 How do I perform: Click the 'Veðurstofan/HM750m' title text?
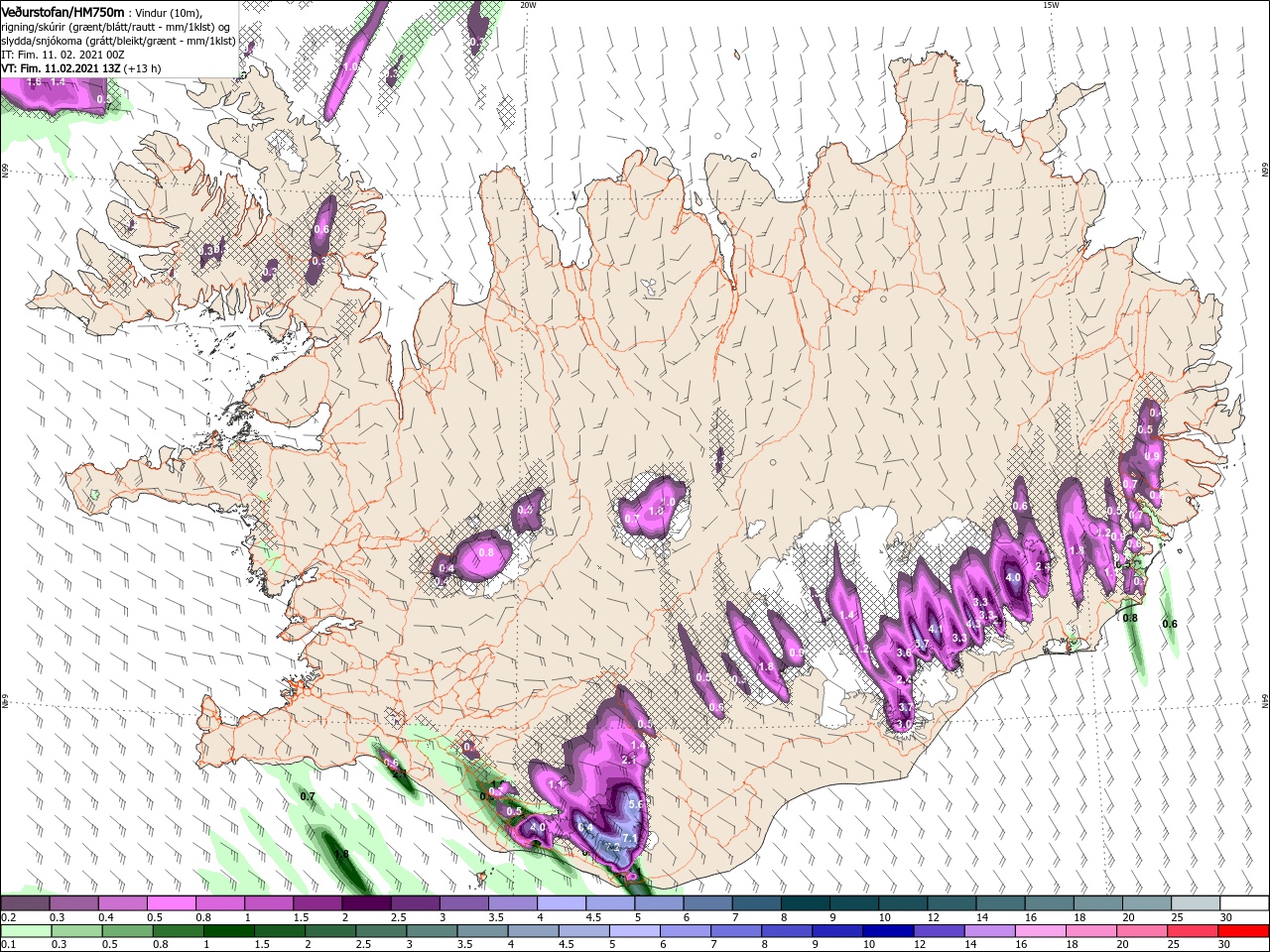click(x=63, y=12)
